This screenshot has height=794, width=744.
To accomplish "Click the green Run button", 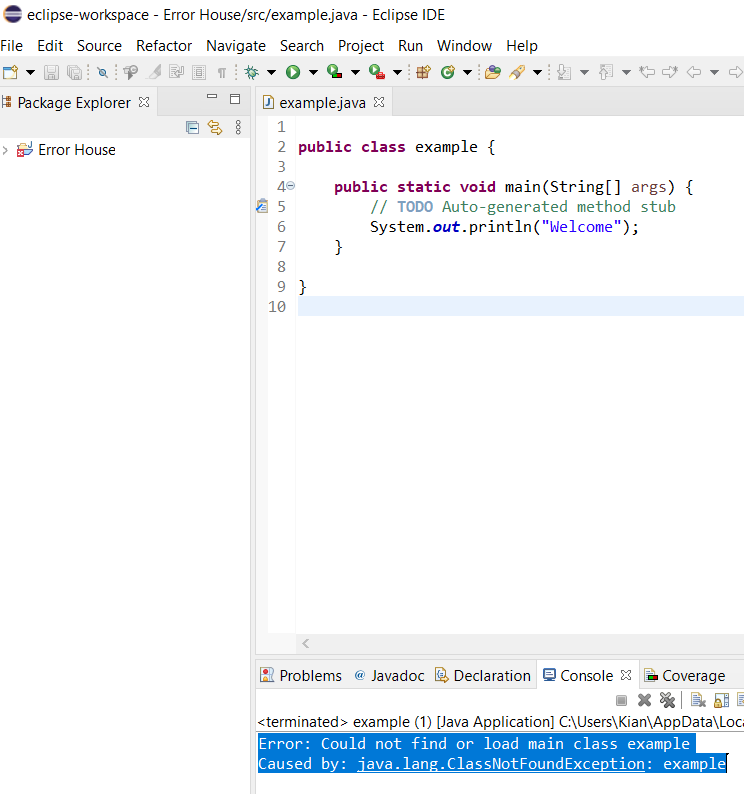I will pyautogui.click(x=293, y=72).
